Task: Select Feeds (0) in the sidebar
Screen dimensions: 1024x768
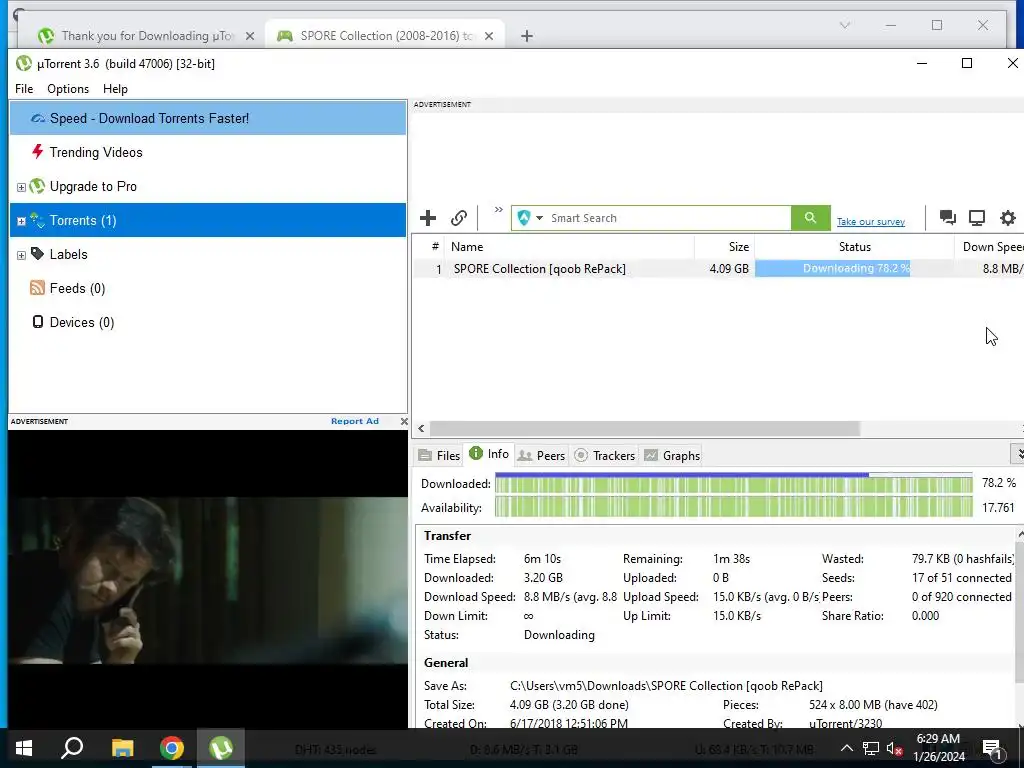Action: 208,288
